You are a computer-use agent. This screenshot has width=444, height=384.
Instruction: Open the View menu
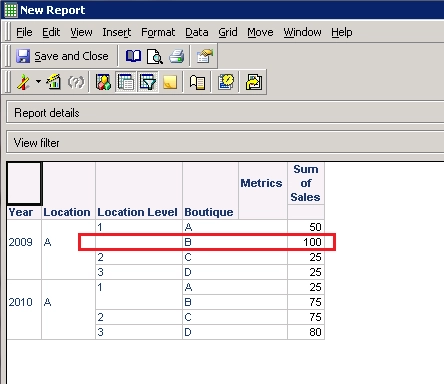pos(81,32)
